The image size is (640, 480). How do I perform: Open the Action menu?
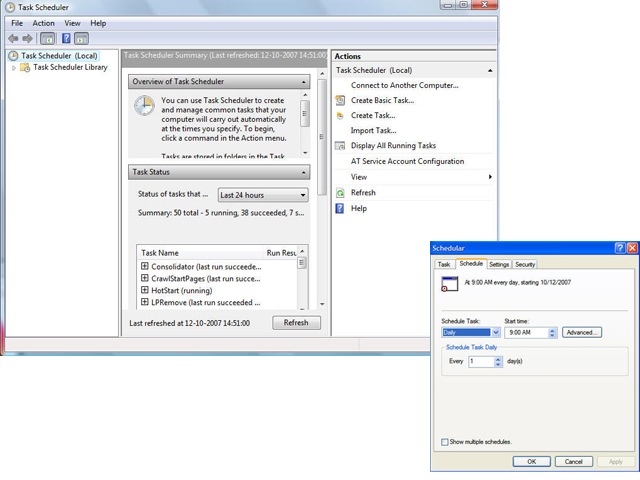pos(43,23)
